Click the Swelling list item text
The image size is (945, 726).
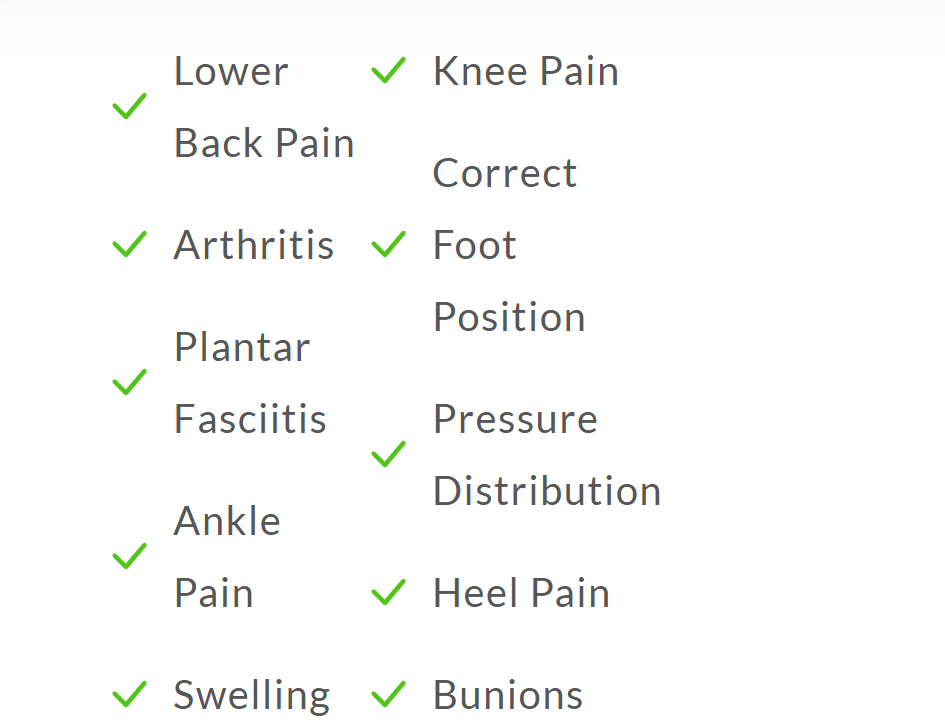click(251, 695)
